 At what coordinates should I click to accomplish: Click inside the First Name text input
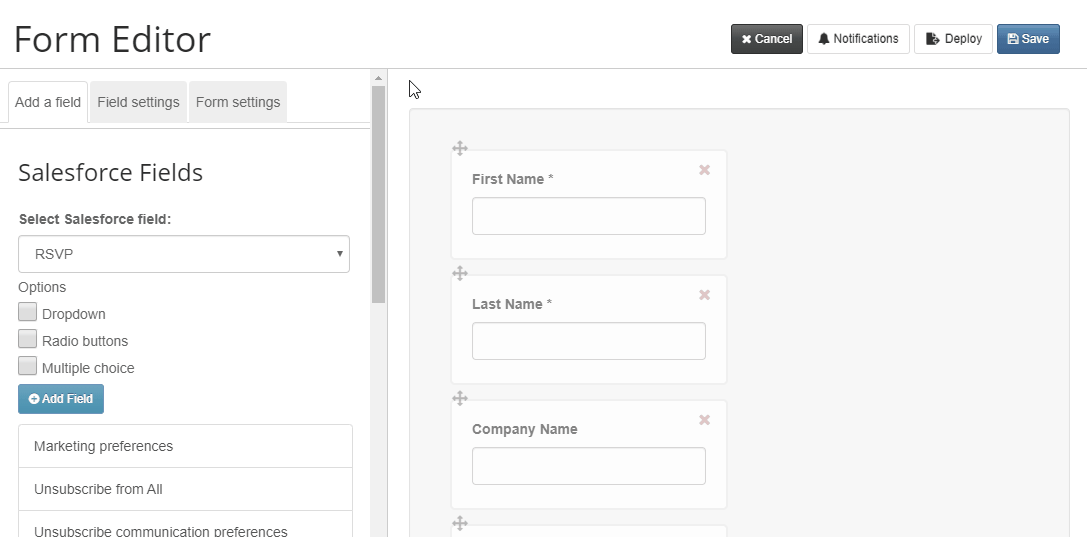(589, 216)
